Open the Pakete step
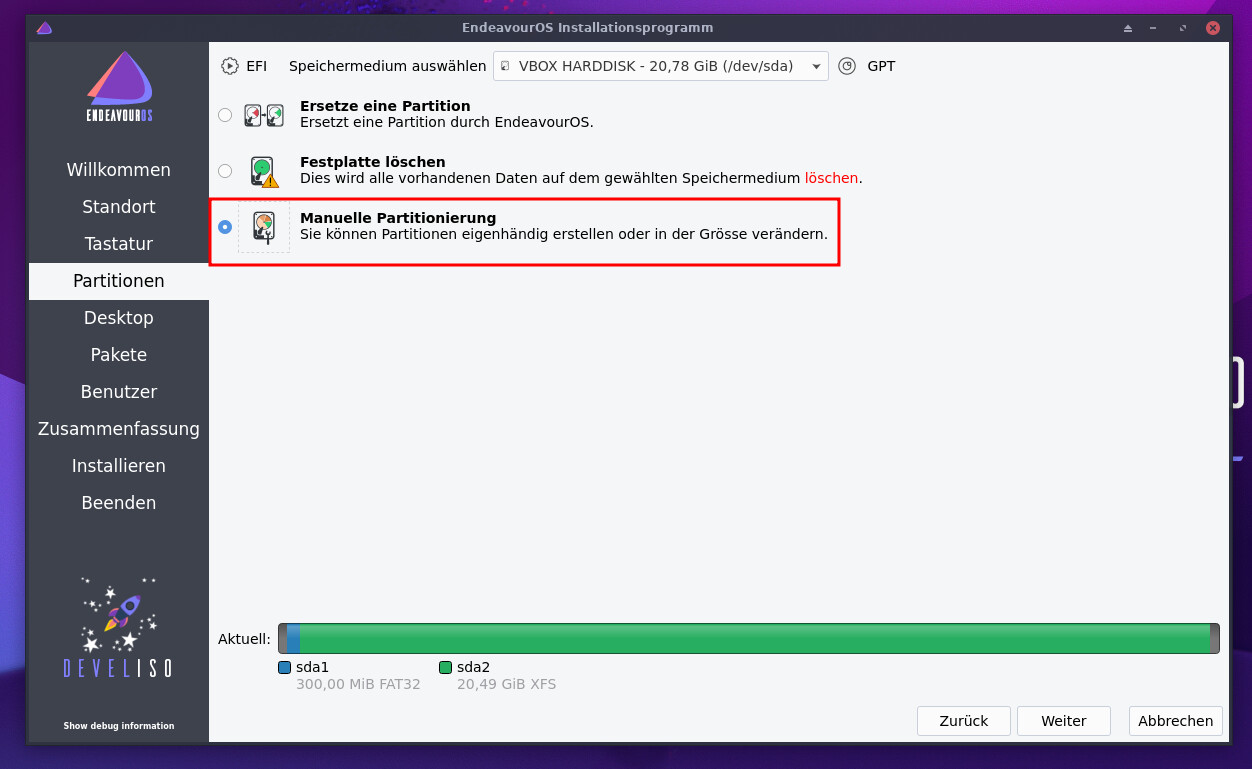Viewport: 1252px width, 769px height. 119,355
